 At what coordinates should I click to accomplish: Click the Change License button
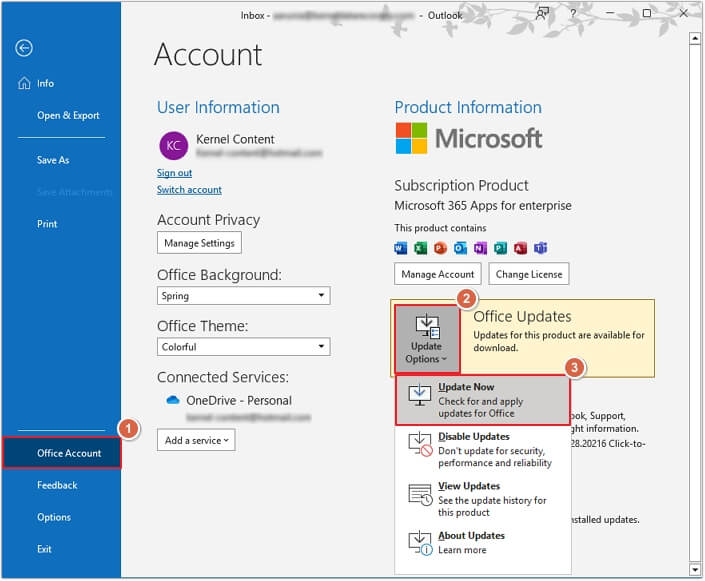coord(529,274)
